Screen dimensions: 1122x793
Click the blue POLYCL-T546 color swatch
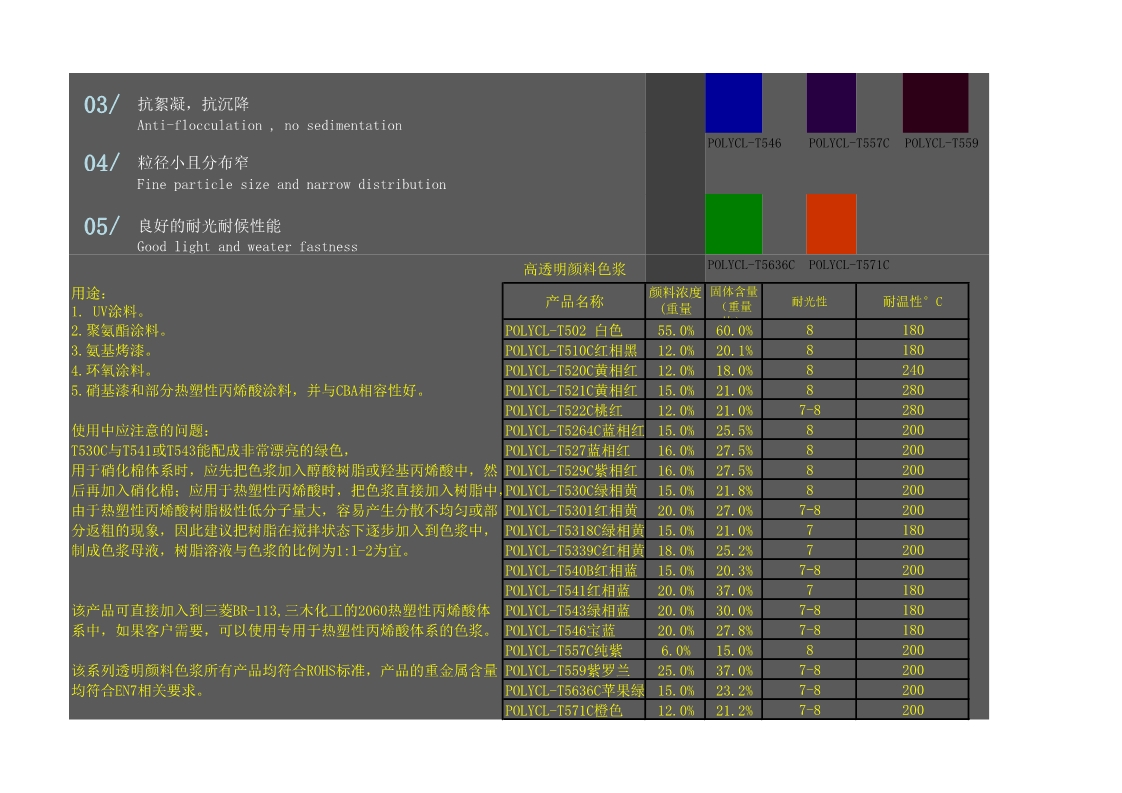coord(733,103)
